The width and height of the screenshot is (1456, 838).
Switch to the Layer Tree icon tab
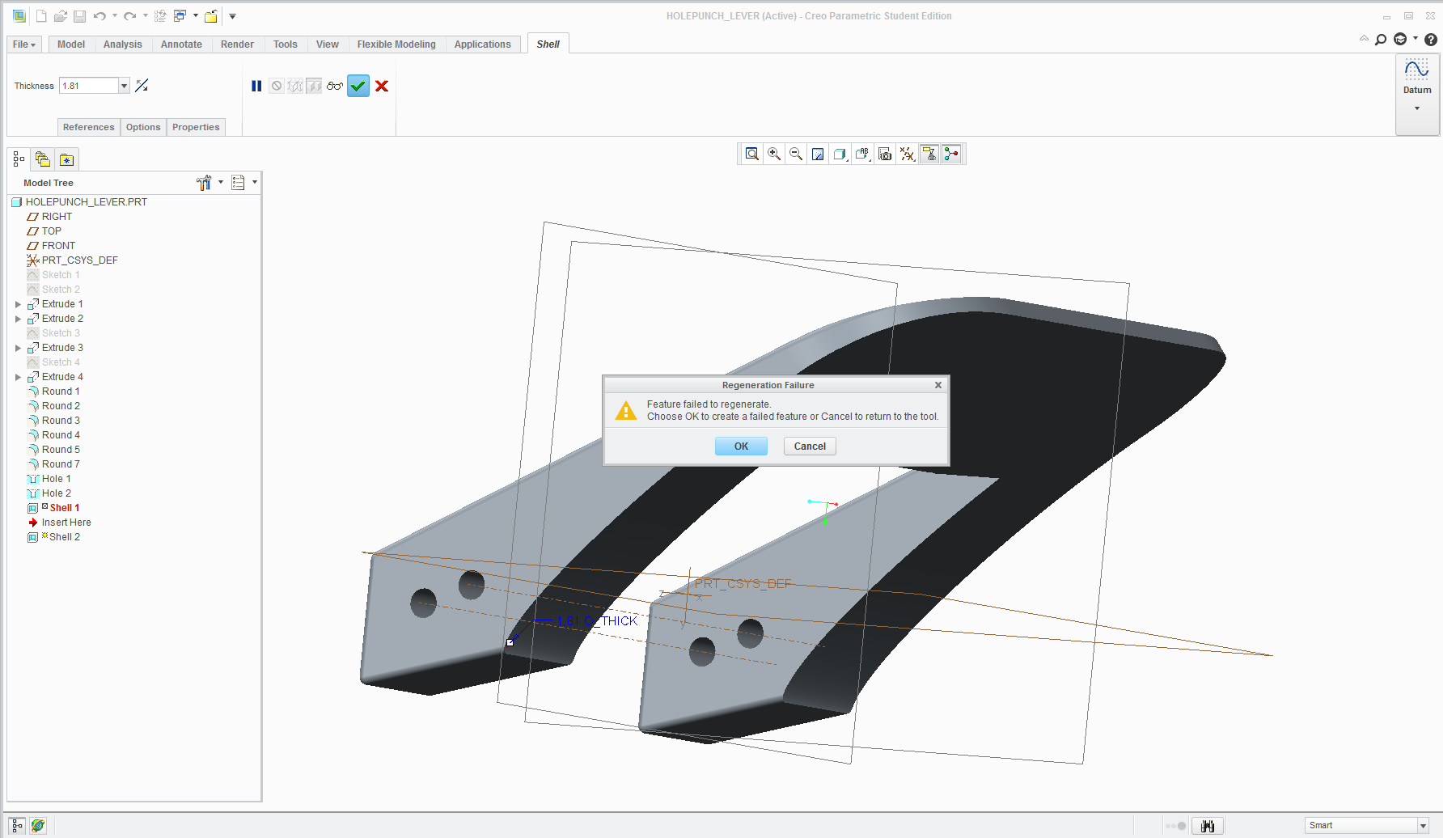click(43, 159)
